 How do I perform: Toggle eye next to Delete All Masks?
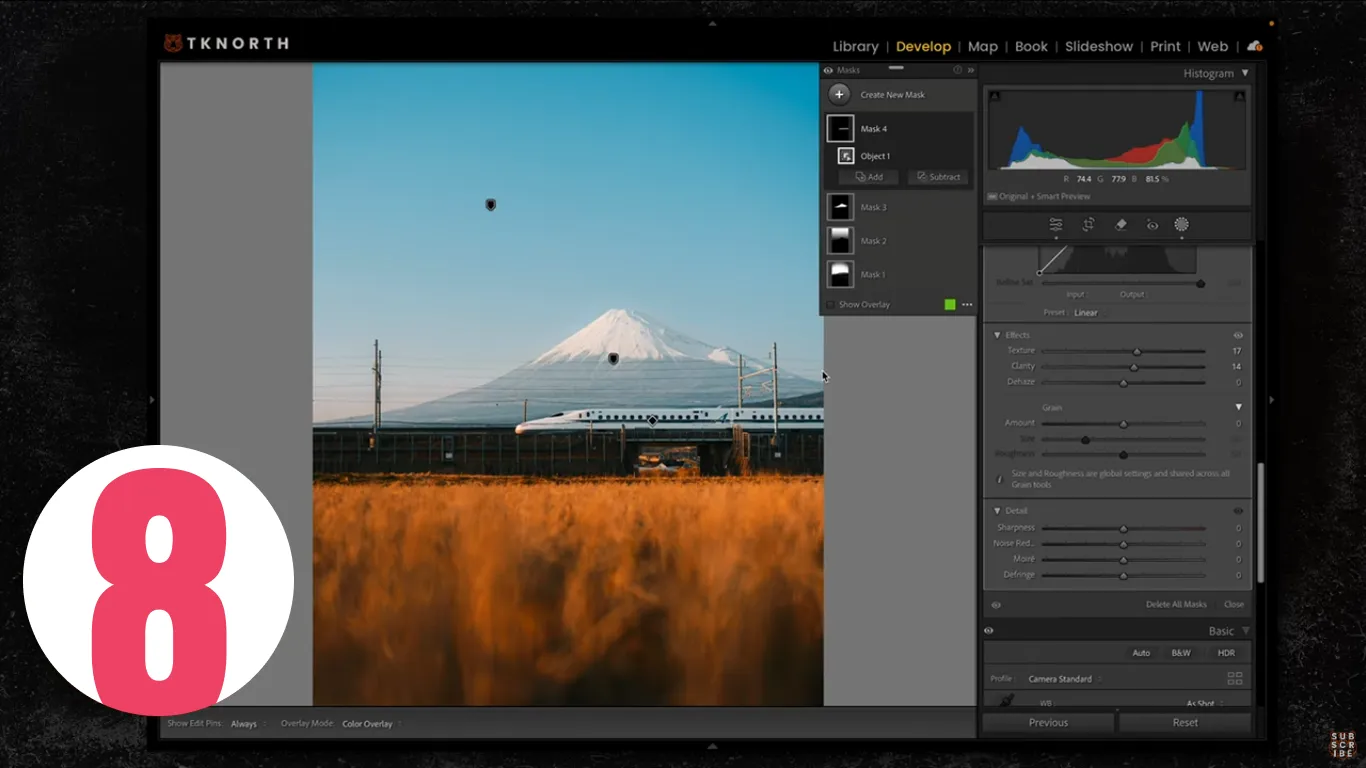(996, 605)
